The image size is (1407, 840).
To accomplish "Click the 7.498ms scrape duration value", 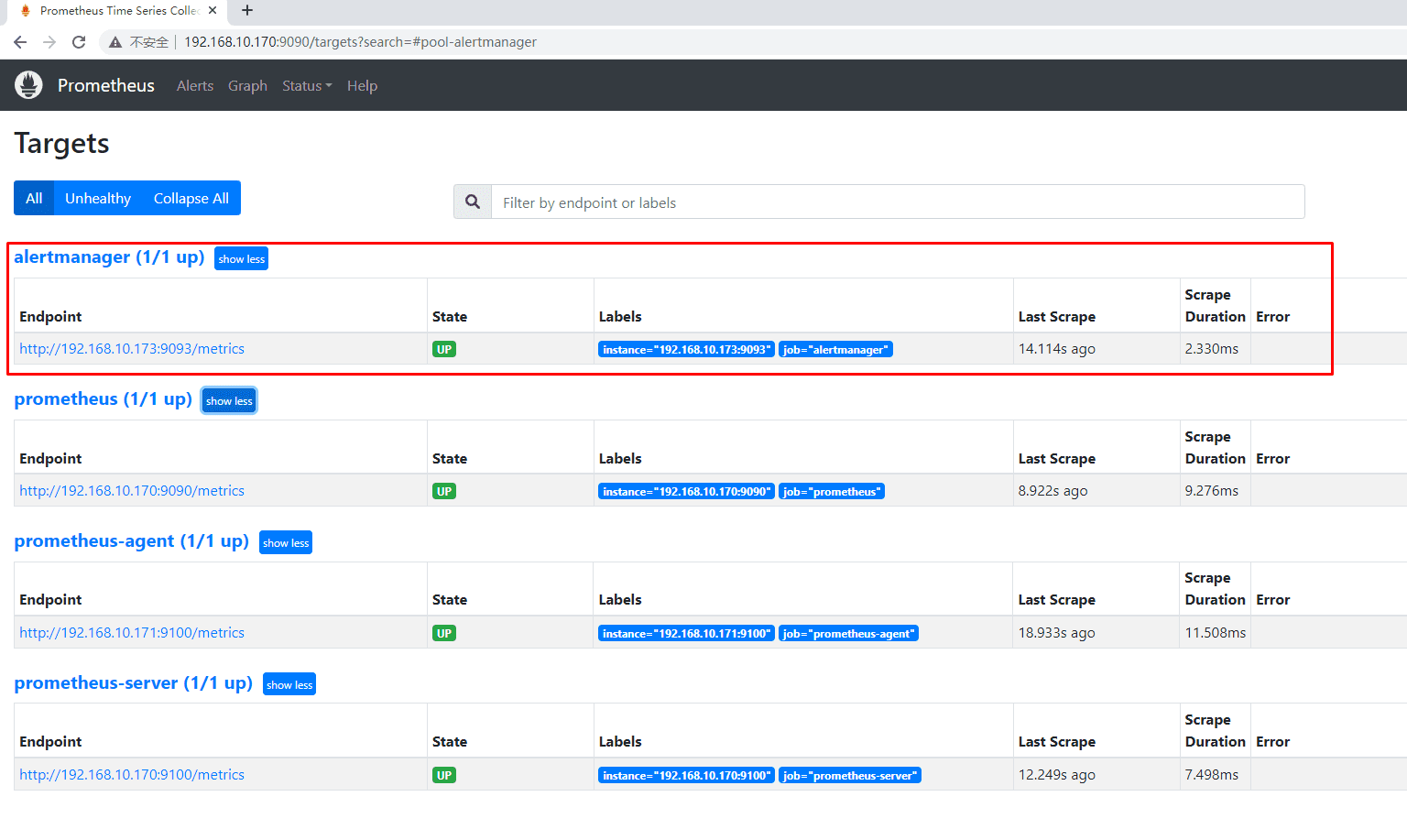I will pos(1212,775).
